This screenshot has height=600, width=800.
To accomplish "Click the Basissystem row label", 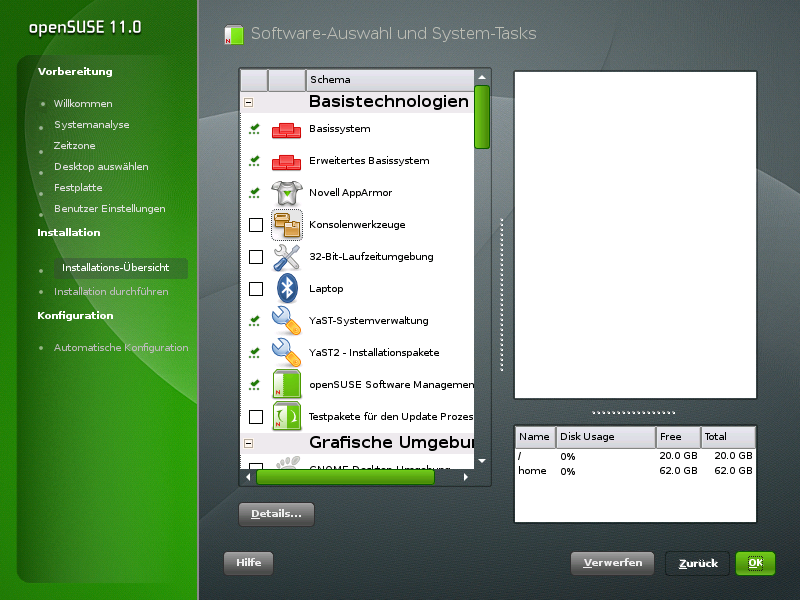I will 340,129.
